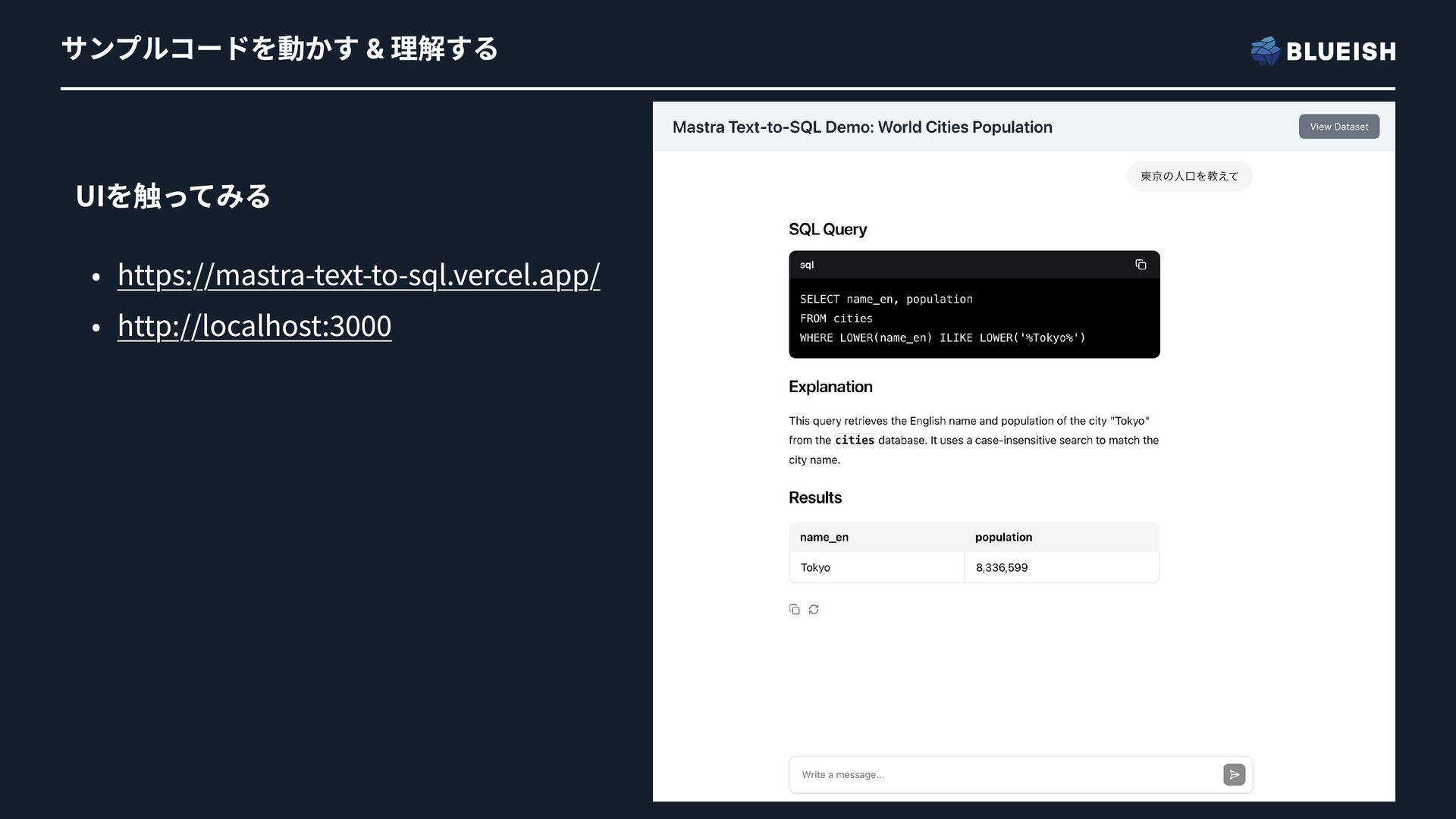Click the population column header
Image resolution: width=1456 pixels, height=819 pixels.
[1003, 537]
